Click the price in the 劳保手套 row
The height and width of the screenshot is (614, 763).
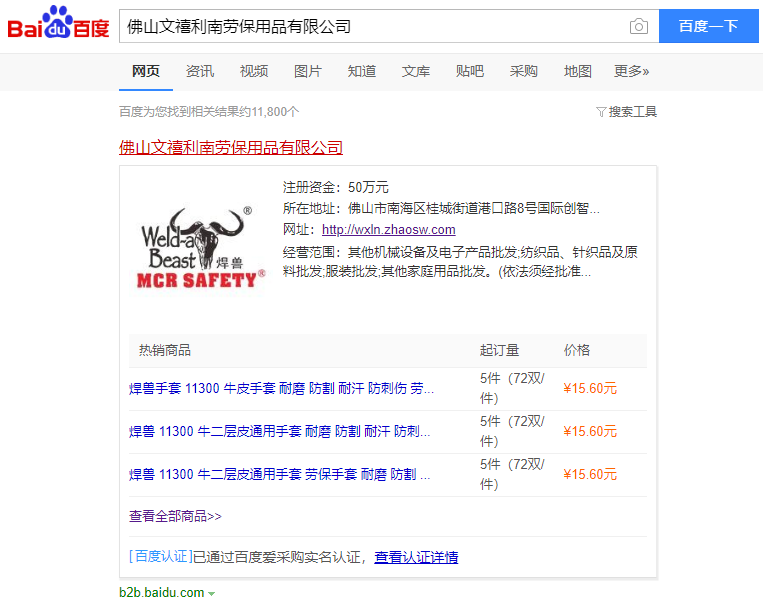coord(590,474)
